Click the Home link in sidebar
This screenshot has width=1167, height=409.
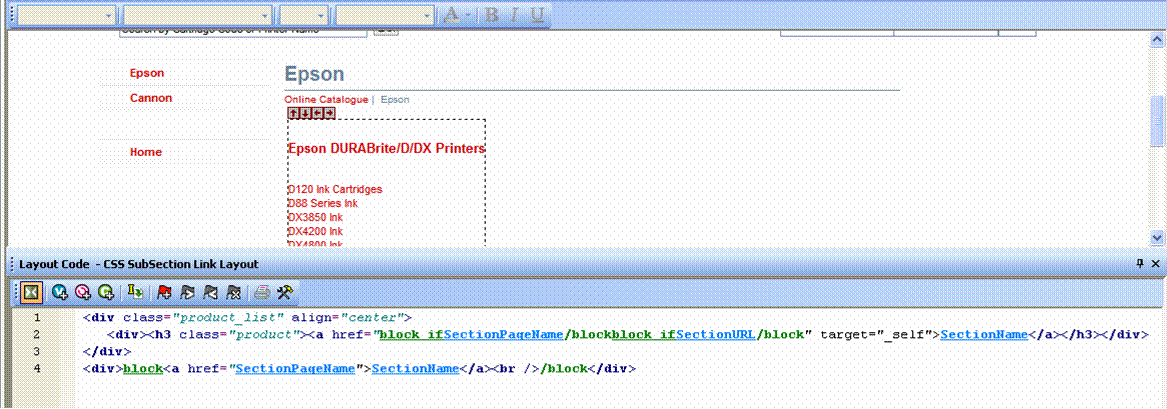[x=146, y=152]
